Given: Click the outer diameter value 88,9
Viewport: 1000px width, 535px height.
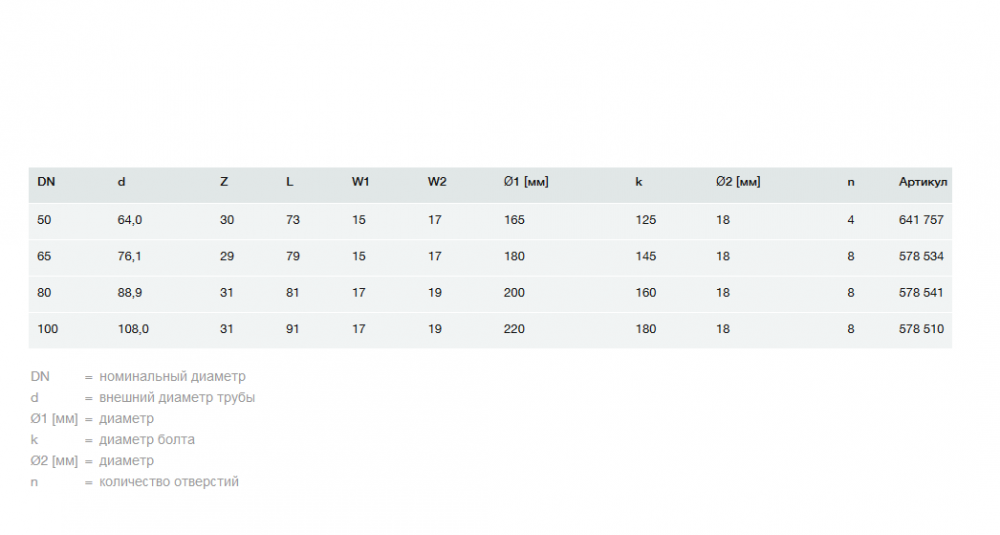Looking at the screenshot, I should pyautogui.click(x=130, y=293).
